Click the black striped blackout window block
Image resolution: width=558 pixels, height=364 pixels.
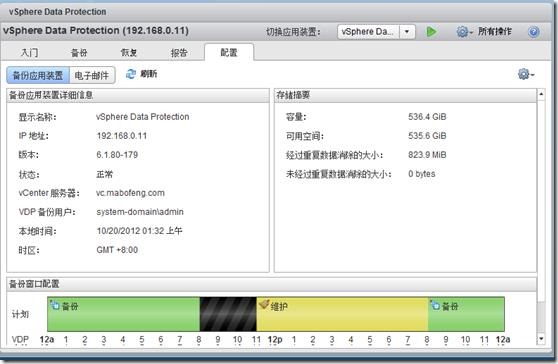[x=228, y=314]
